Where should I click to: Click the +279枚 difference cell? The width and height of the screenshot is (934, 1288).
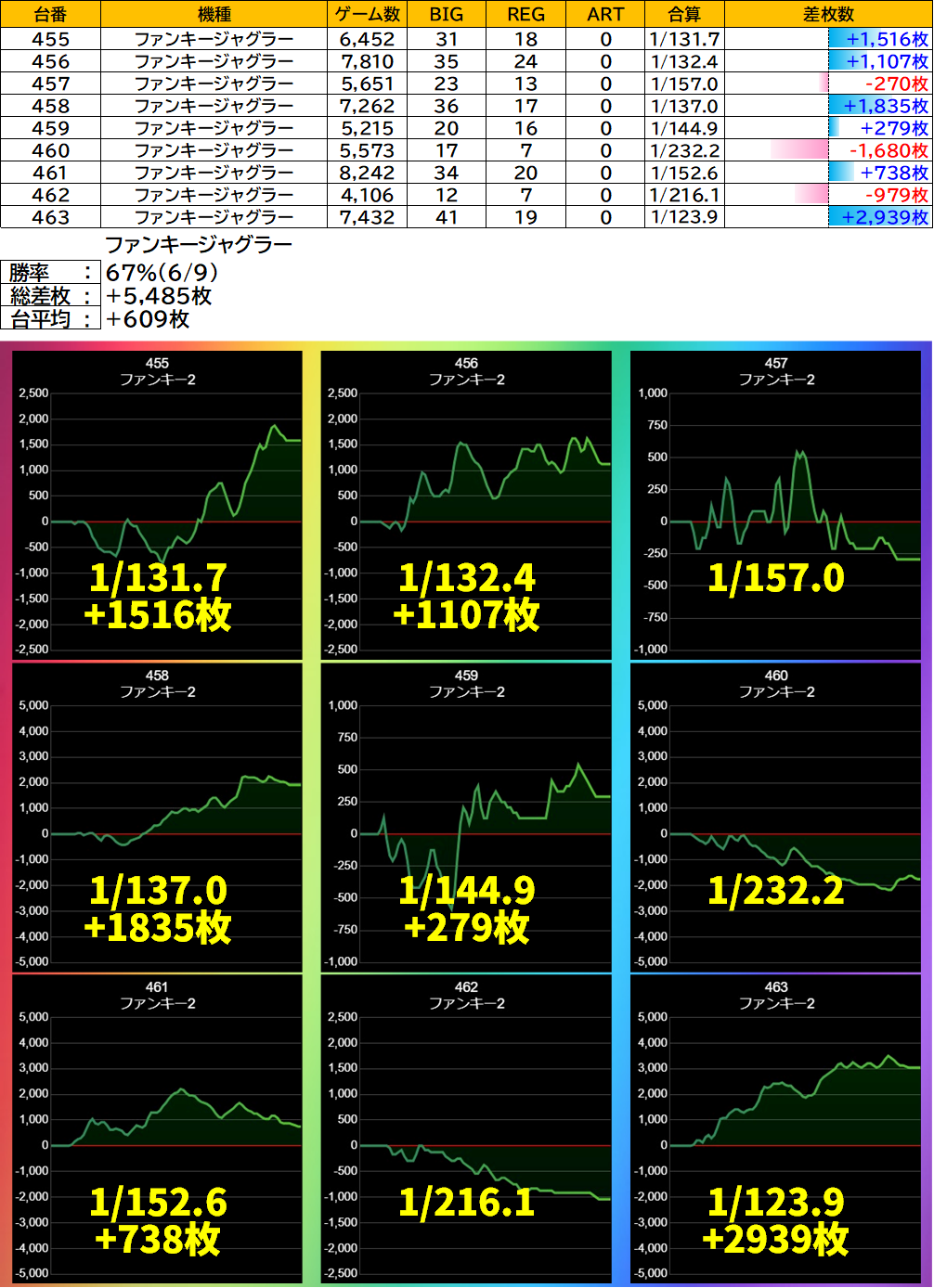(x=828, y=128)
